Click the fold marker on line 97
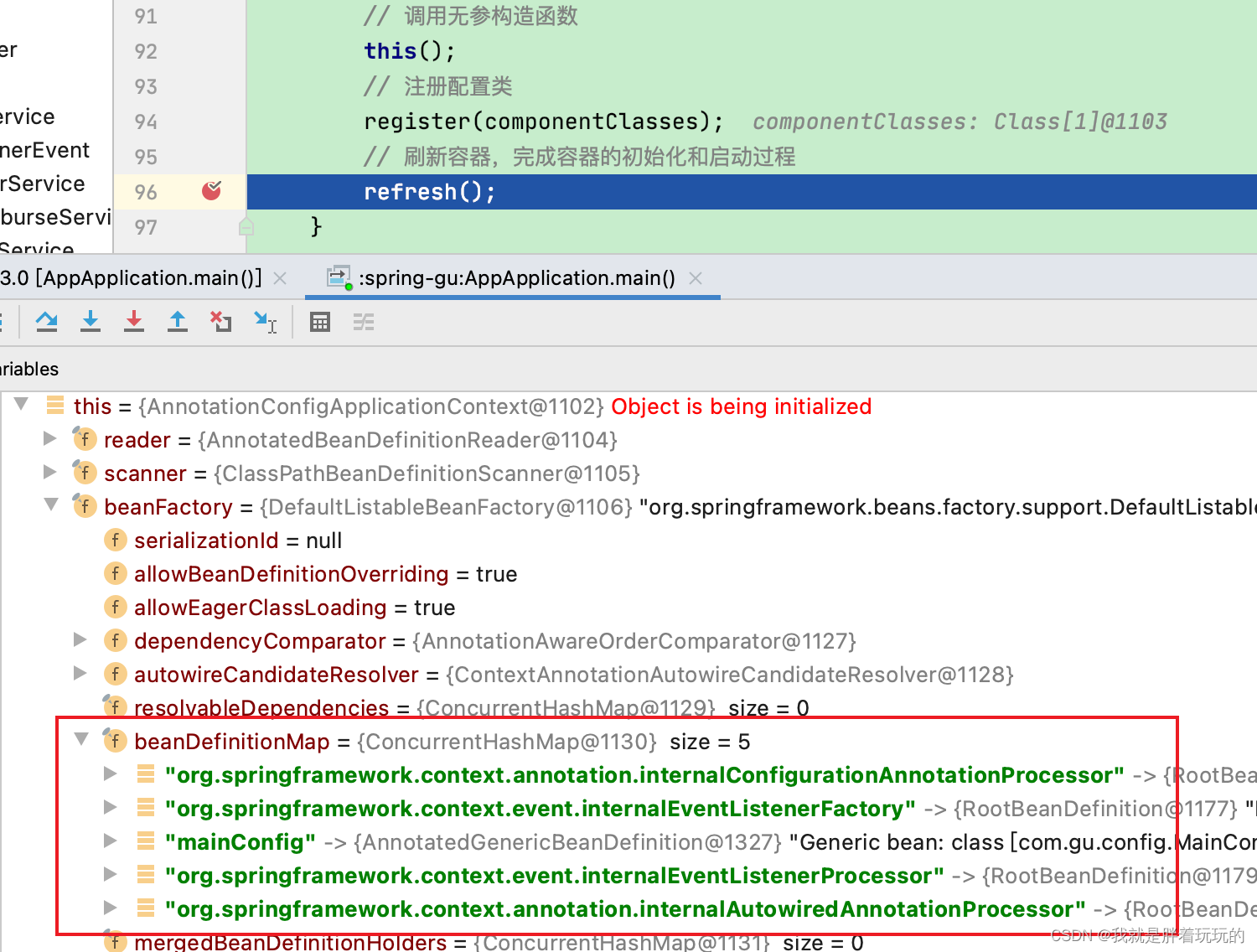Image resolution: width=1257 pixels, height=952 pixels. coord(246,226)
